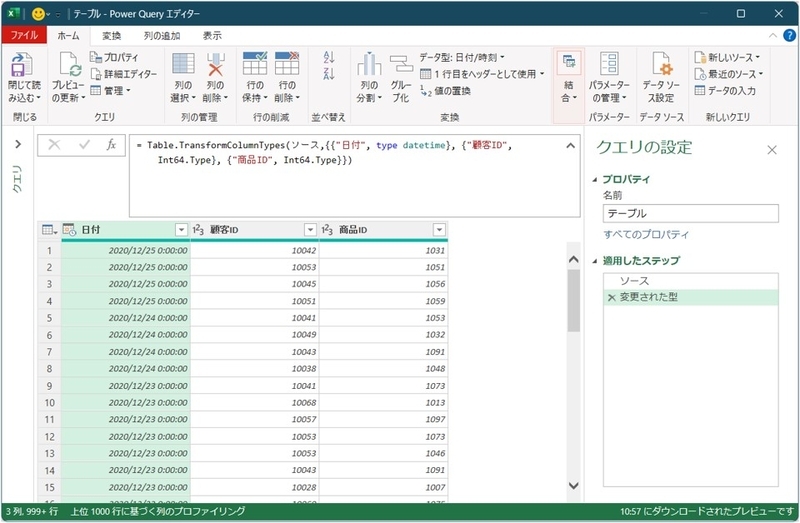
Task: Open the 商品ID column filter dropdown
Action: pyautogui.click(x=439, y=230)
